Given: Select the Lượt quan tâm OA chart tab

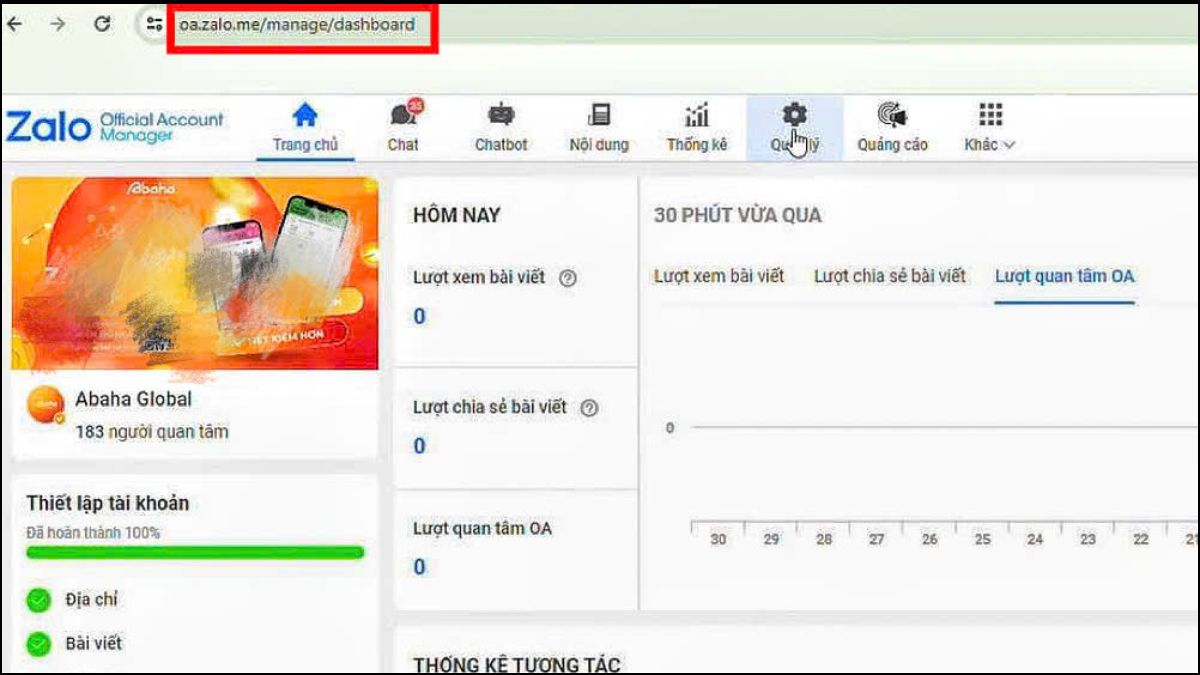Looking at the screenshot, I should pyautogui.click(x=1065, y=276).
